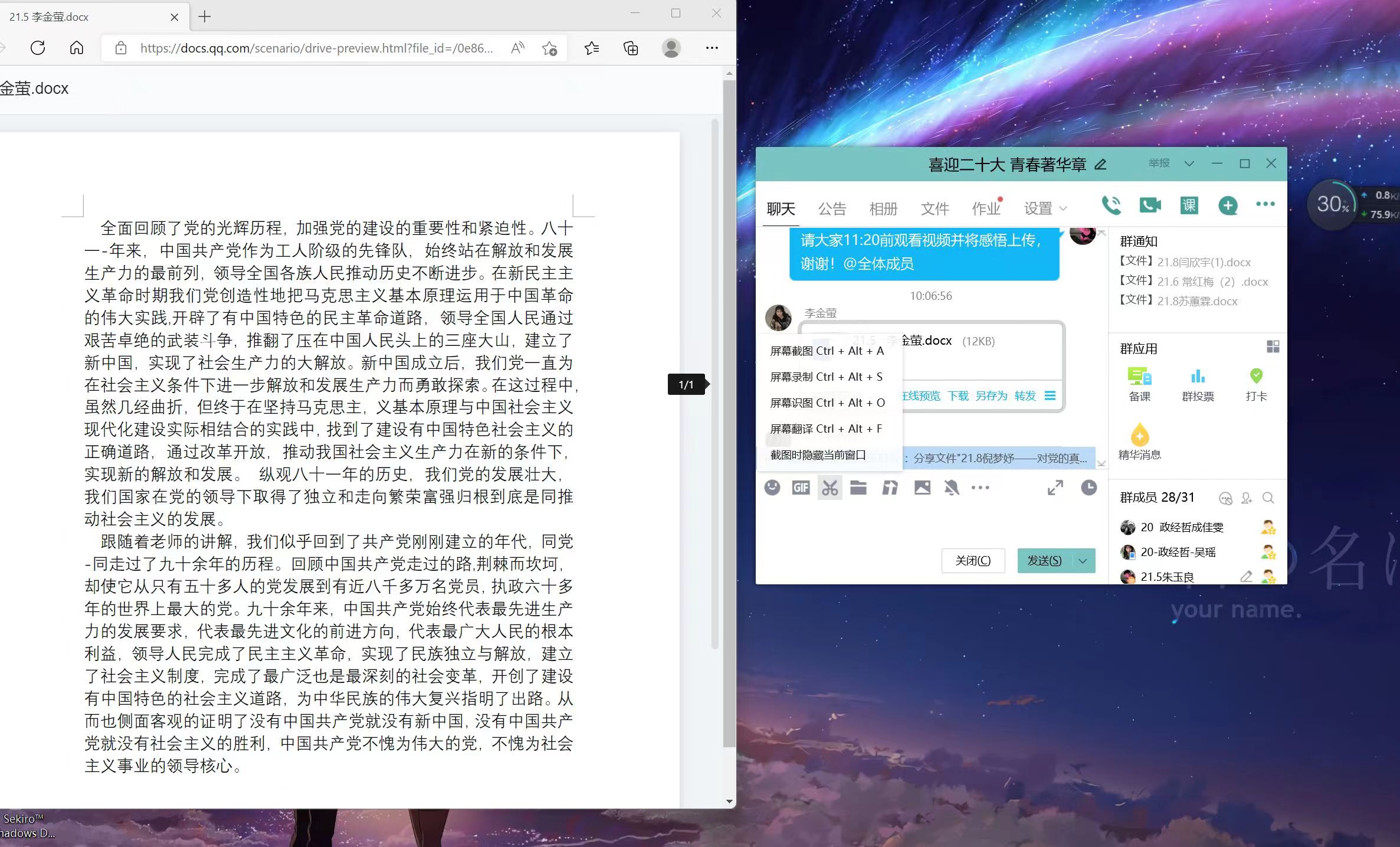Image resolution: width=1400 pixels, height=847 pixels.
Task: Open message history clock icon
Action: coord(1088,488)
